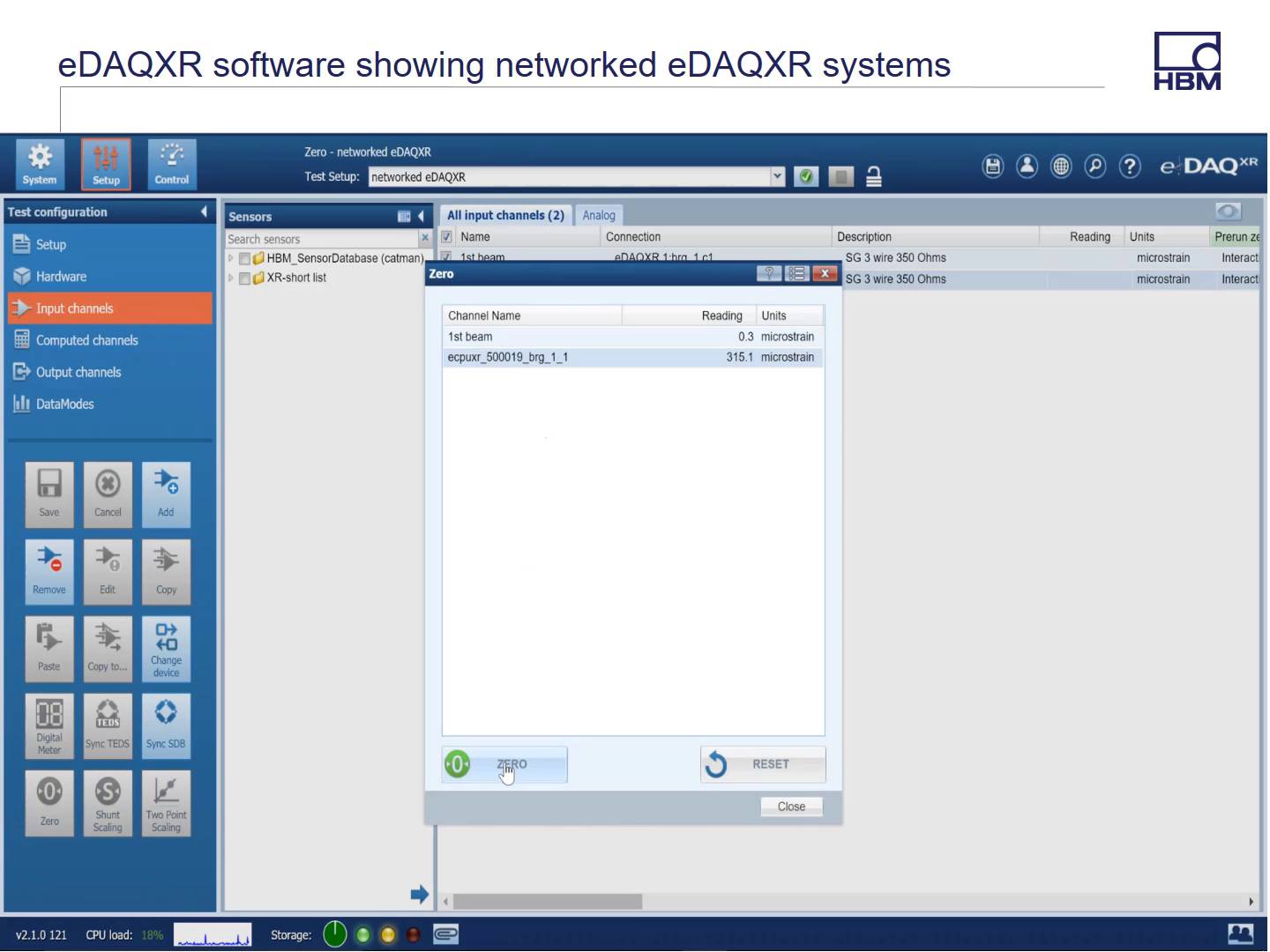
Task: Select the All input channels (2) tab
Action: click(x=505, y=215)
